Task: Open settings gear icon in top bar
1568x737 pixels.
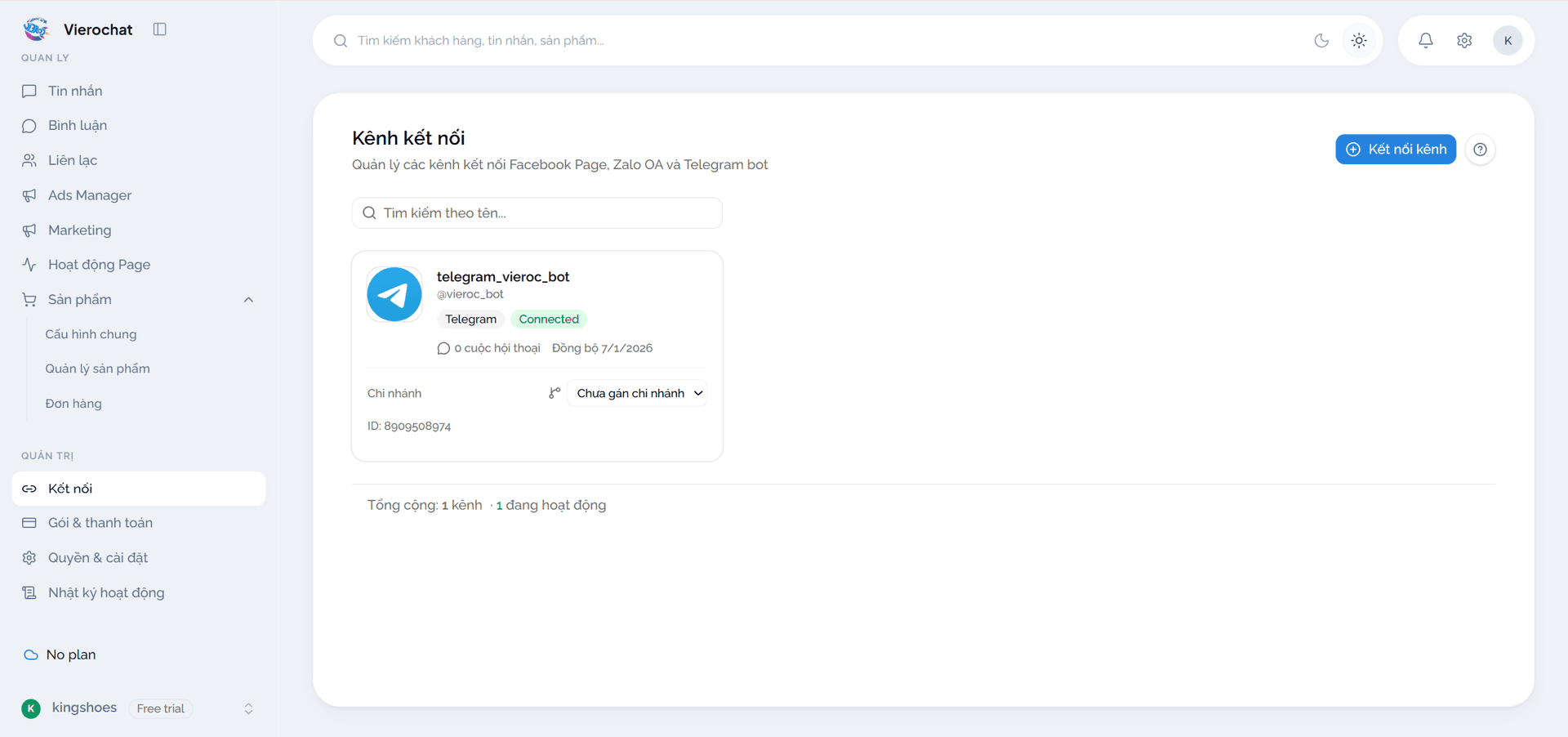Action: [1464, 40]
